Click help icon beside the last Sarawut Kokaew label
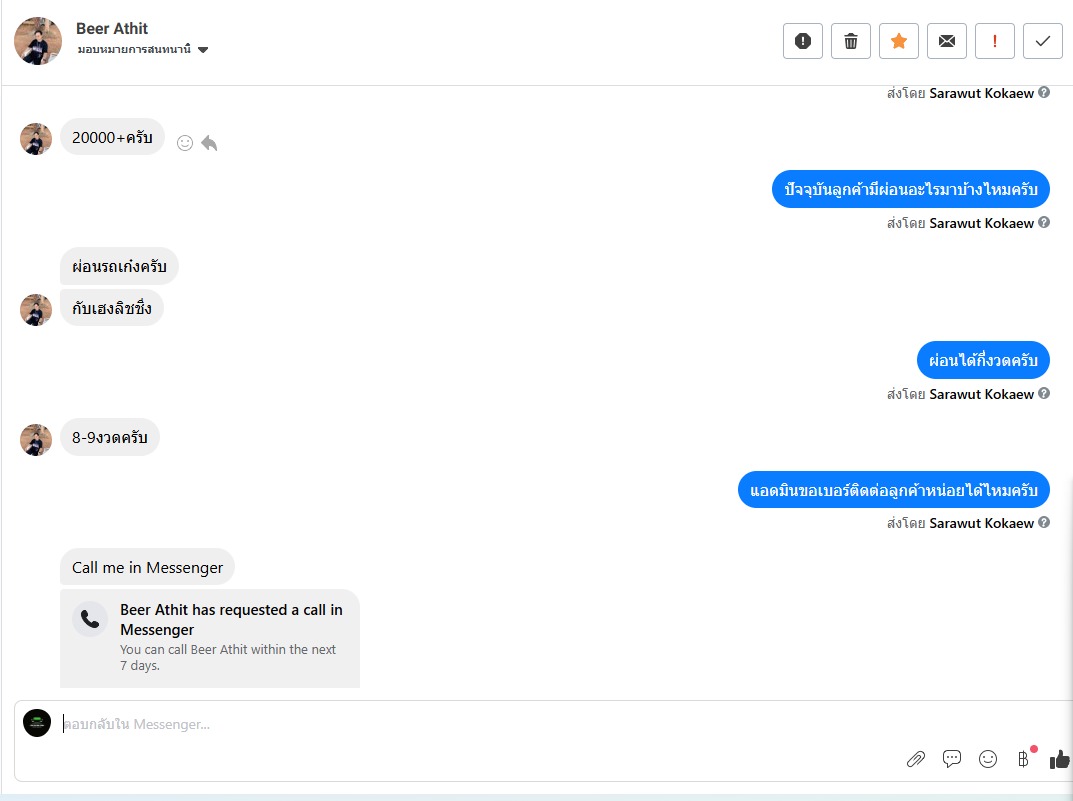Screen dimensions: 1073x801 click(1044, 522)
